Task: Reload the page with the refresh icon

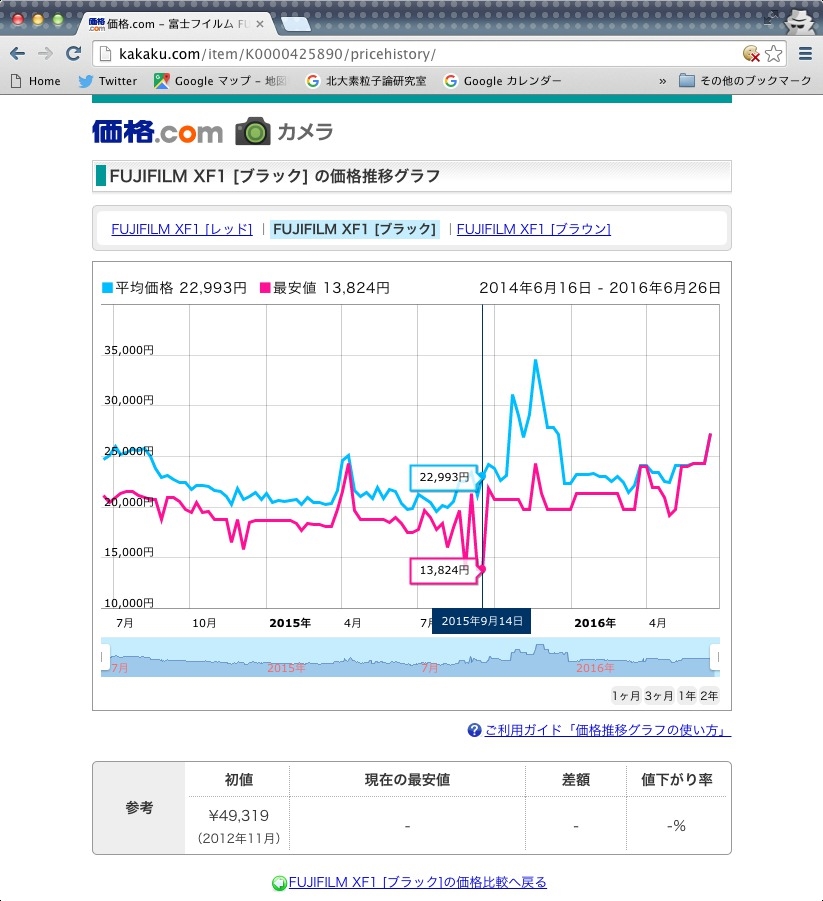Action: coord(73,53)
